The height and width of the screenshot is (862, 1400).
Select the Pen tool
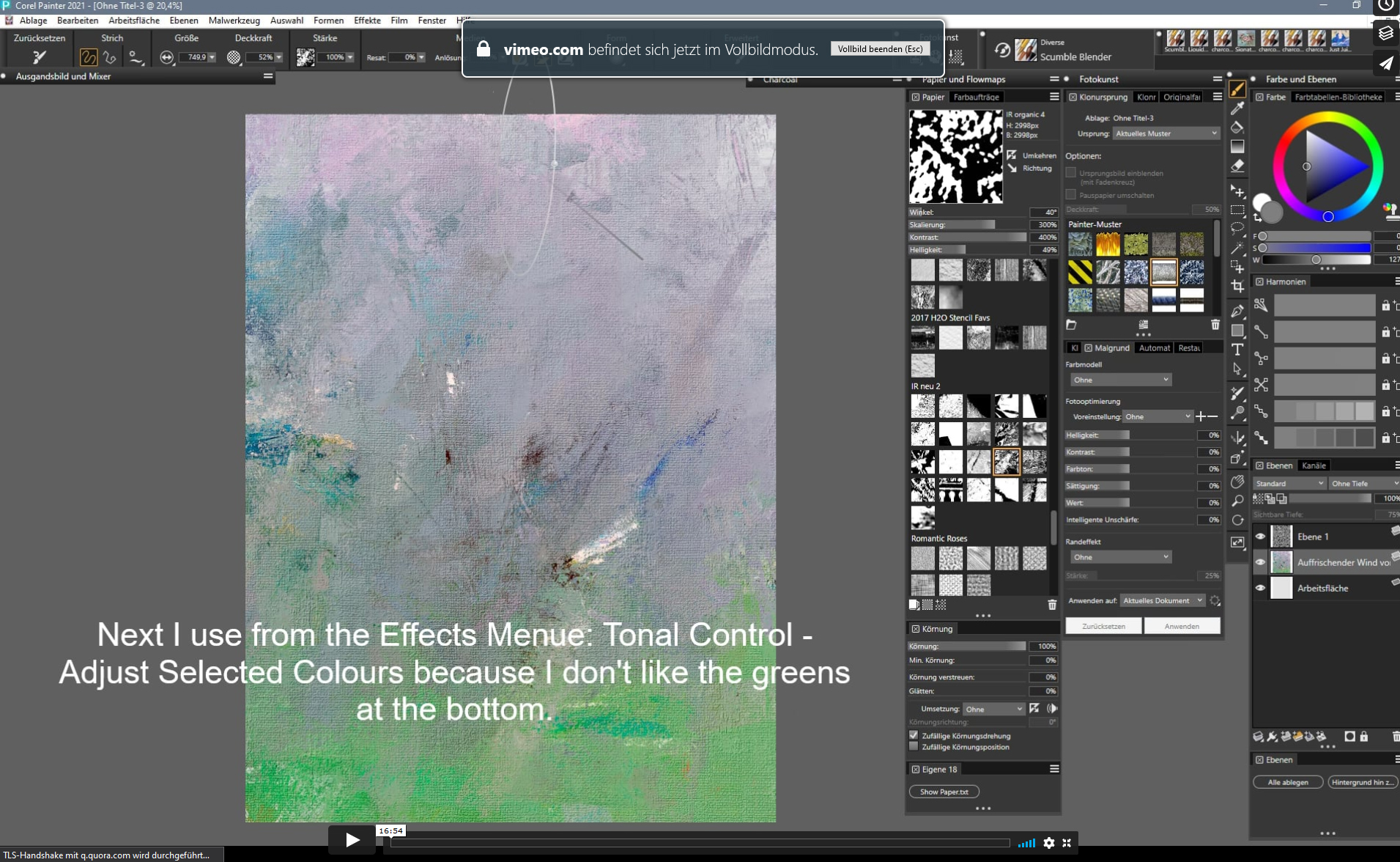click(x=1237, y=311)
